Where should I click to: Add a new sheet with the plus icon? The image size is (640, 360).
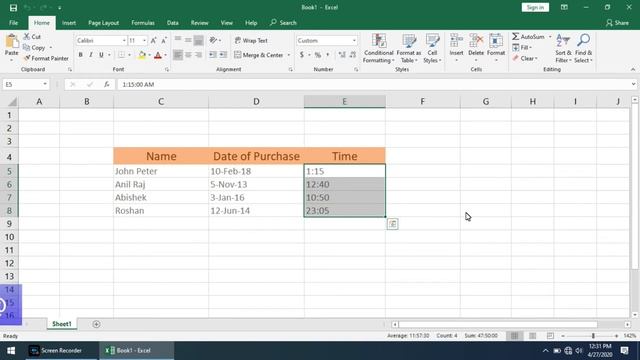pyautogui.click(x=96, y=324)
